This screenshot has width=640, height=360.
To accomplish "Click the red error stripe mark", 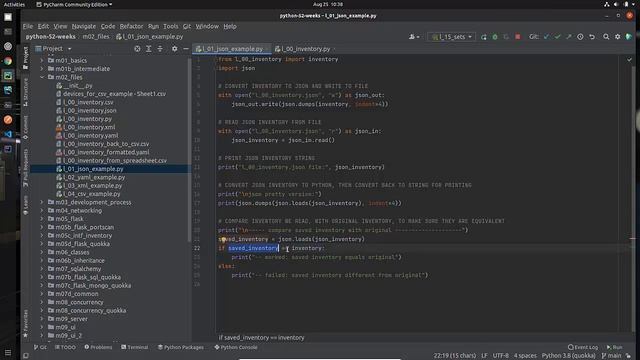I will pos(633,239).
